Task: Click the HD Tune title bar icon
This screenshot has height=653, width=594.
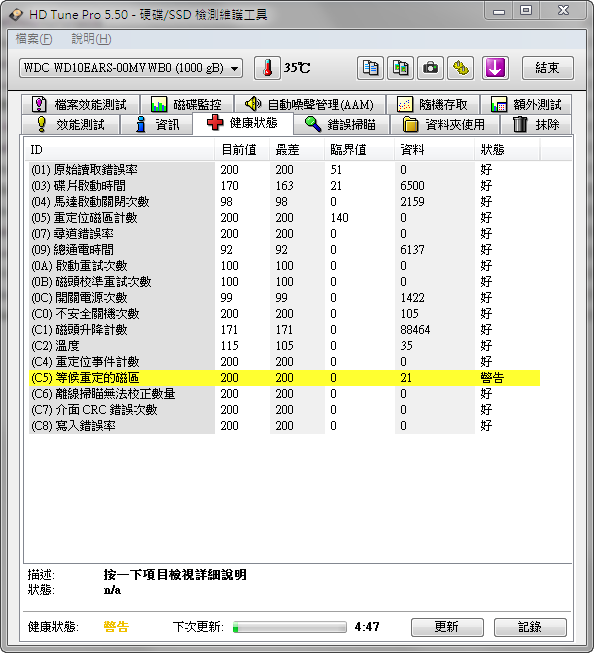Action: (16, 15)
